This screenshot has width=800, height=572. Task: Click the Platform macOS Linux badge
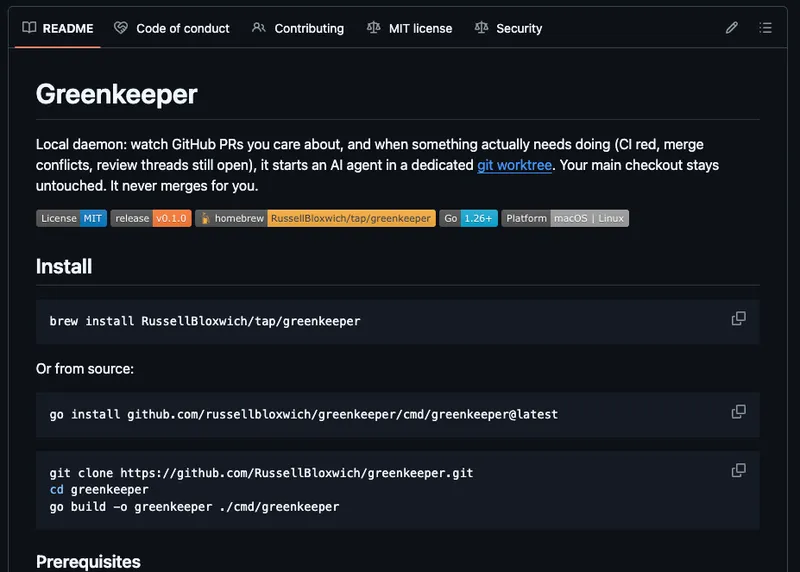[565, 218]
